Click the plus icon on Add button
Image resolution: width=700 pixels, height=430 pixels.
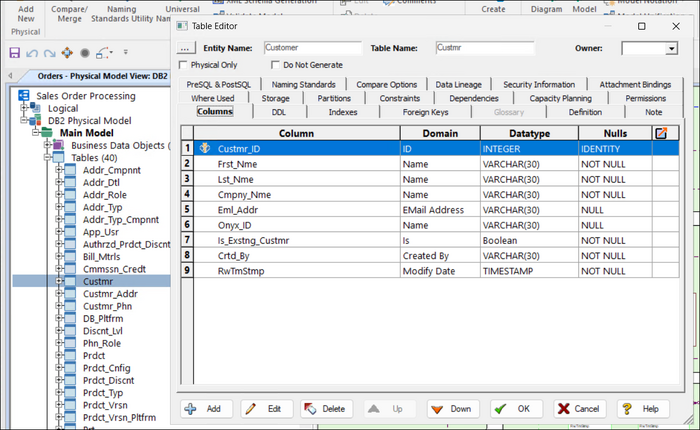click(190, 409)
